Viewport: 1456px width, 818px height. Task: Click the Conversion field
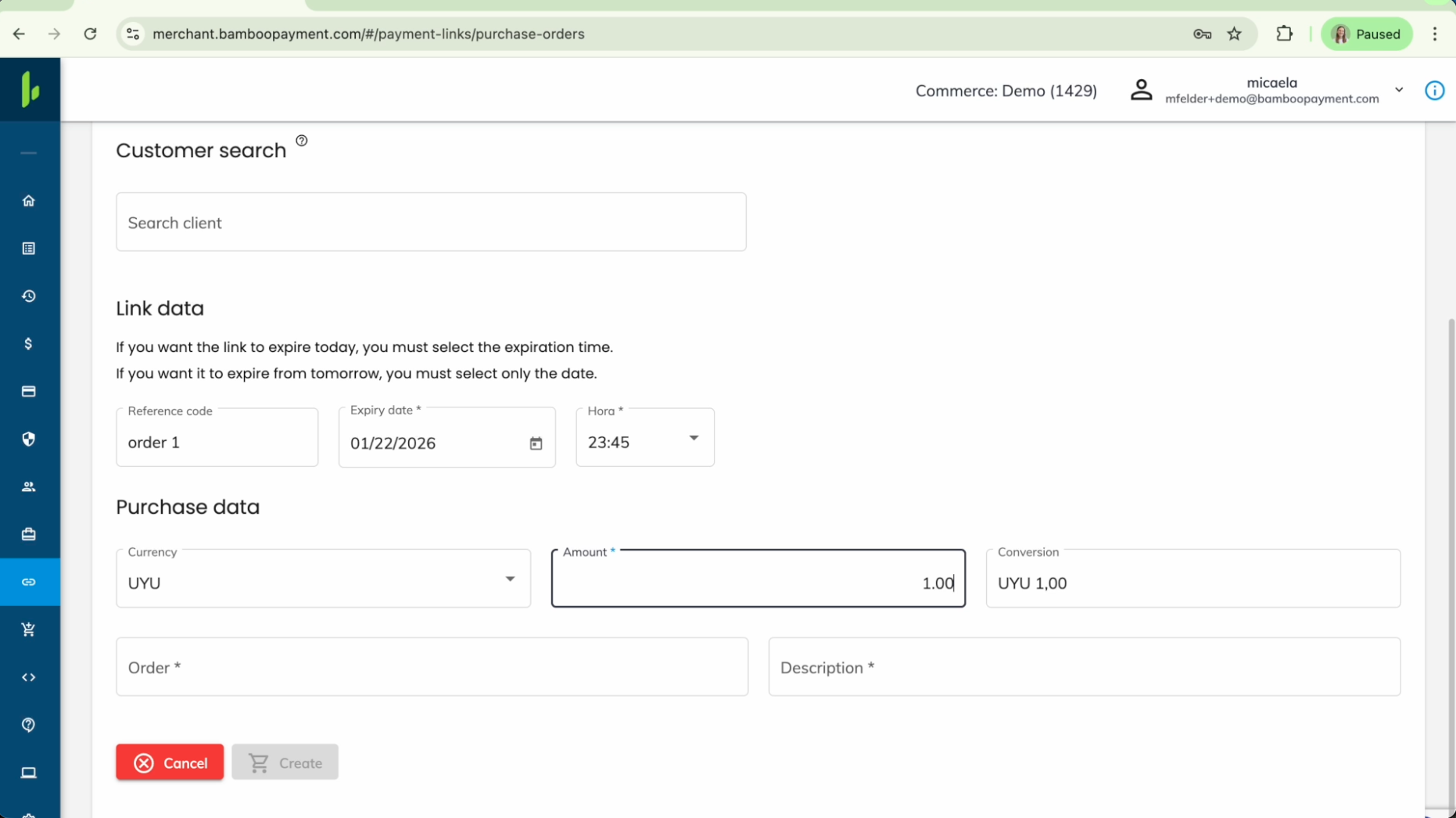click(x=1193, y=579)
